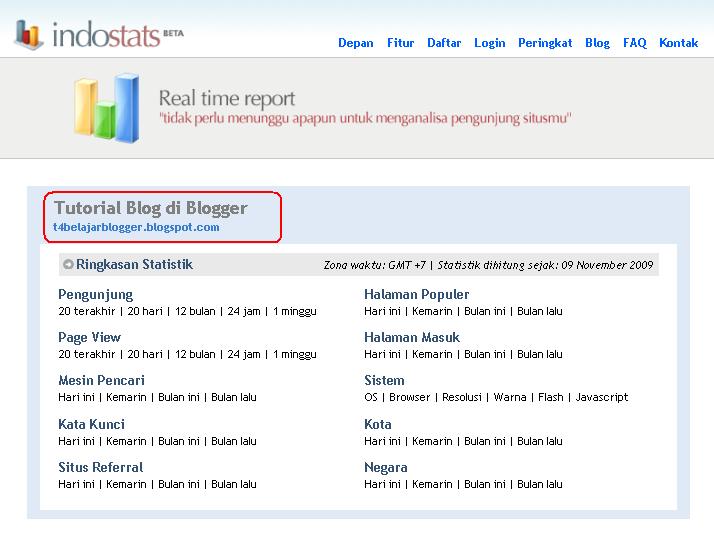This screenshot has width=714, height=535.
Task: View Situs Referral Bulan lalu
Action: (234, 484)
